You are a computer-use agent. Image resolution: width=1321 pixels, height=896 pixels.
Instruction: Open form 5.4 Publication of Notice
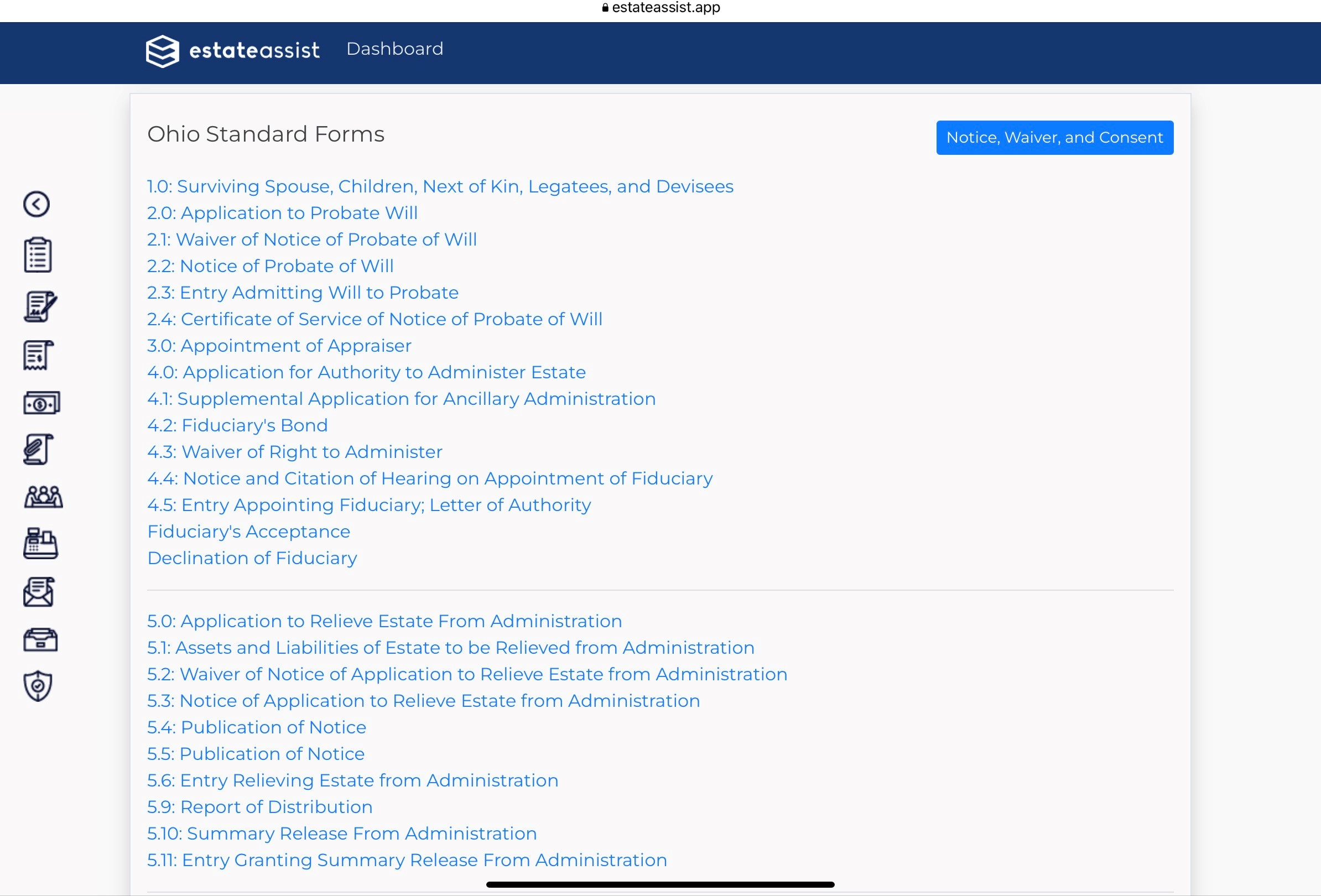pyautogui.click(x=257, y=727)
